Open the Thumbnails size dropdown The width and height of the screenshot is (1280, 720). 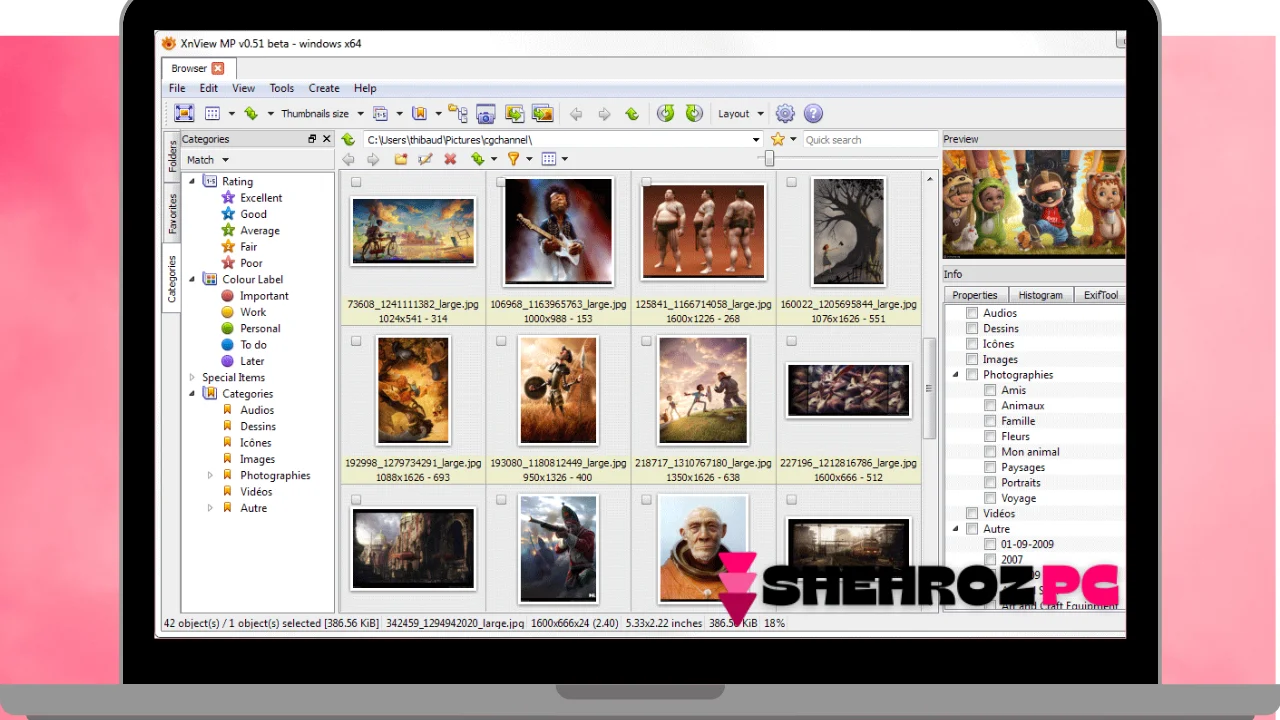tap(321, 114)
